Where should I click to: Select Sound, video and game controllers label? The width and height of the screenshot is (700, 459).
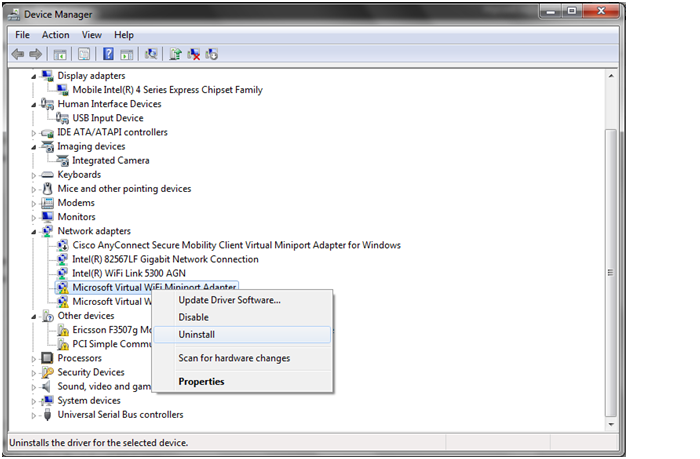point(104,387)
